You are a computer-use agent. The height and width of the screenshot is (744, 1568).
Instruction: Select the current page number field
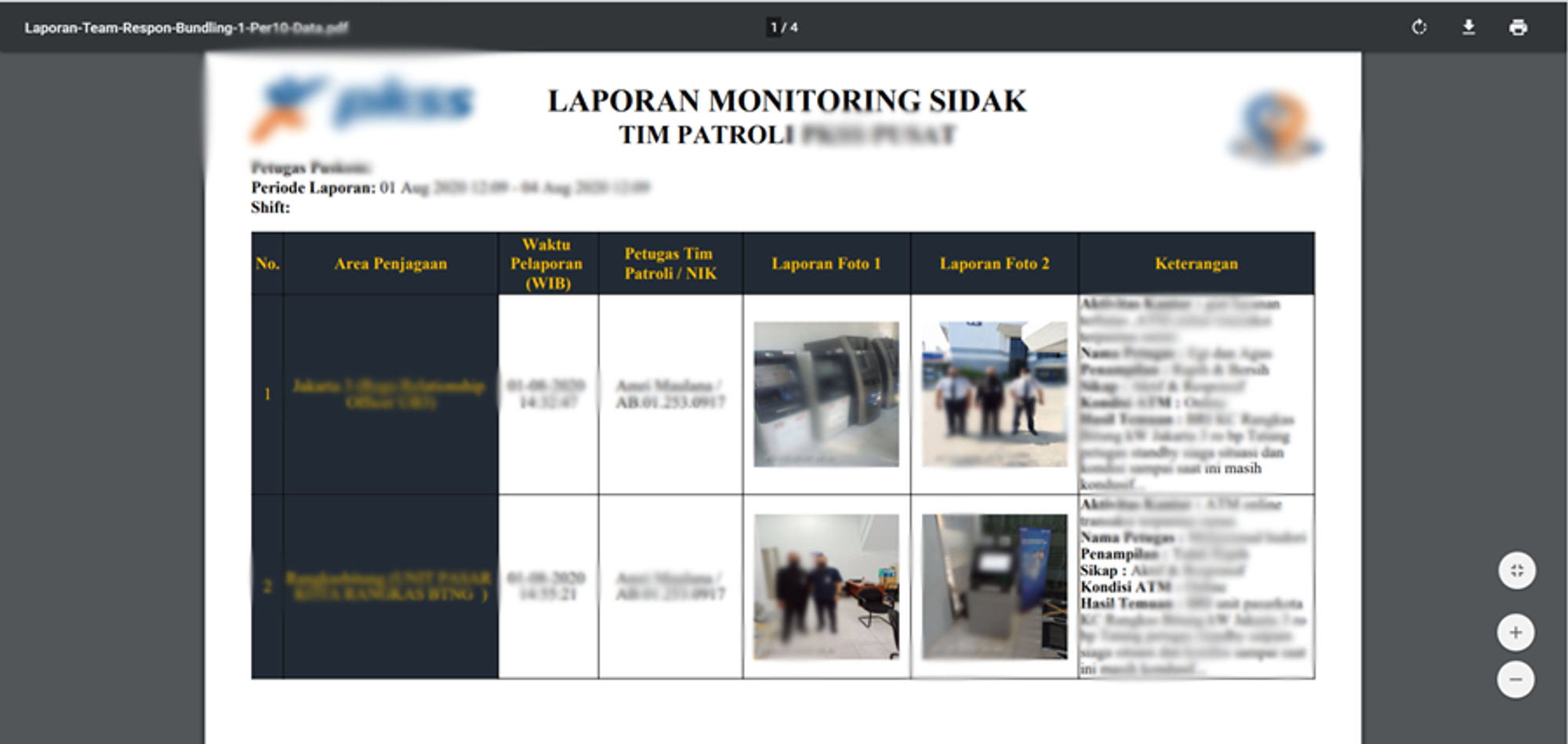tap(774, 27)
